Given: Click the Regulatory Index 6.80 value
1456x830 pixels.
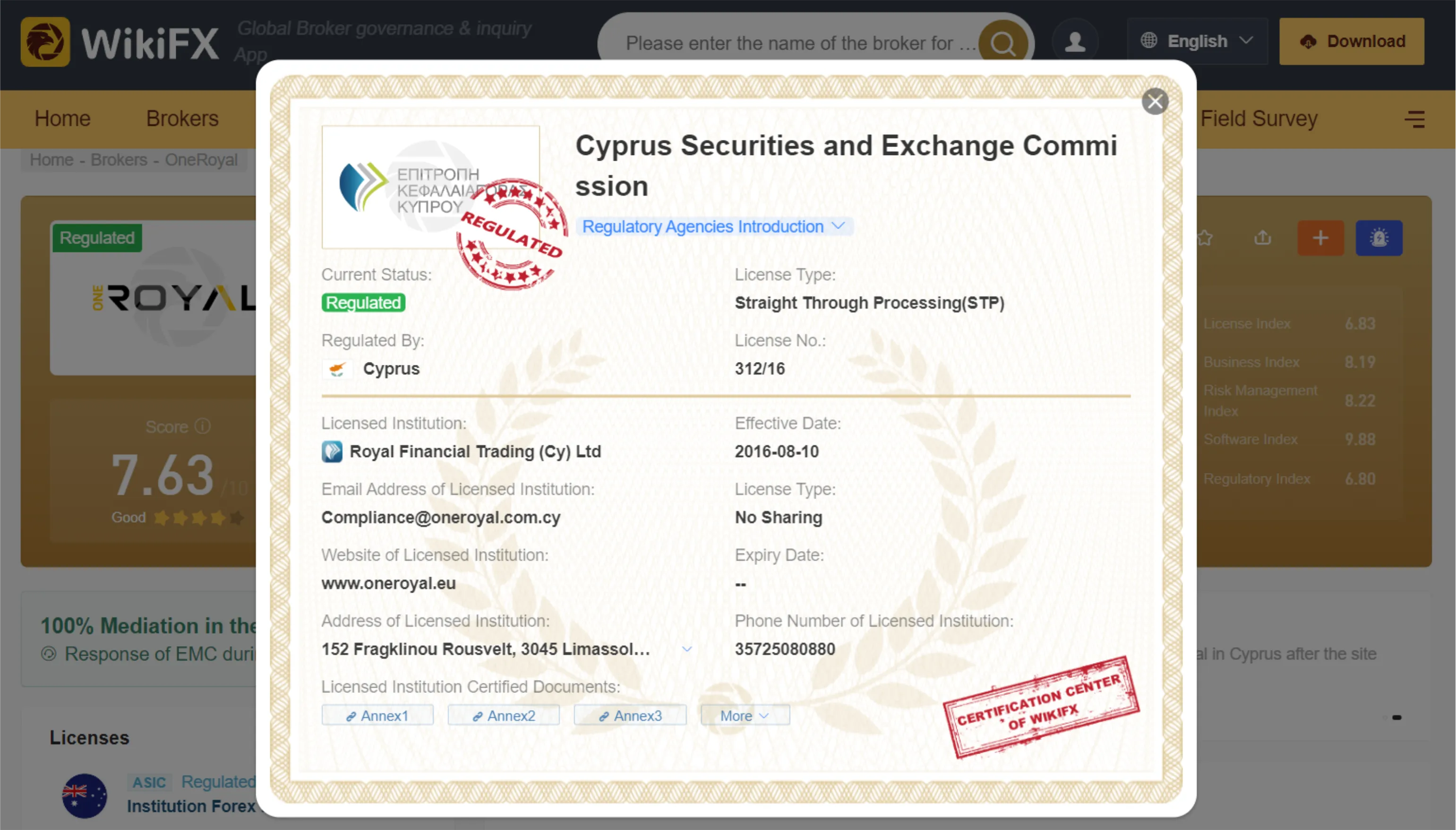Looking at the screenshot, I should click(1360, 479).
